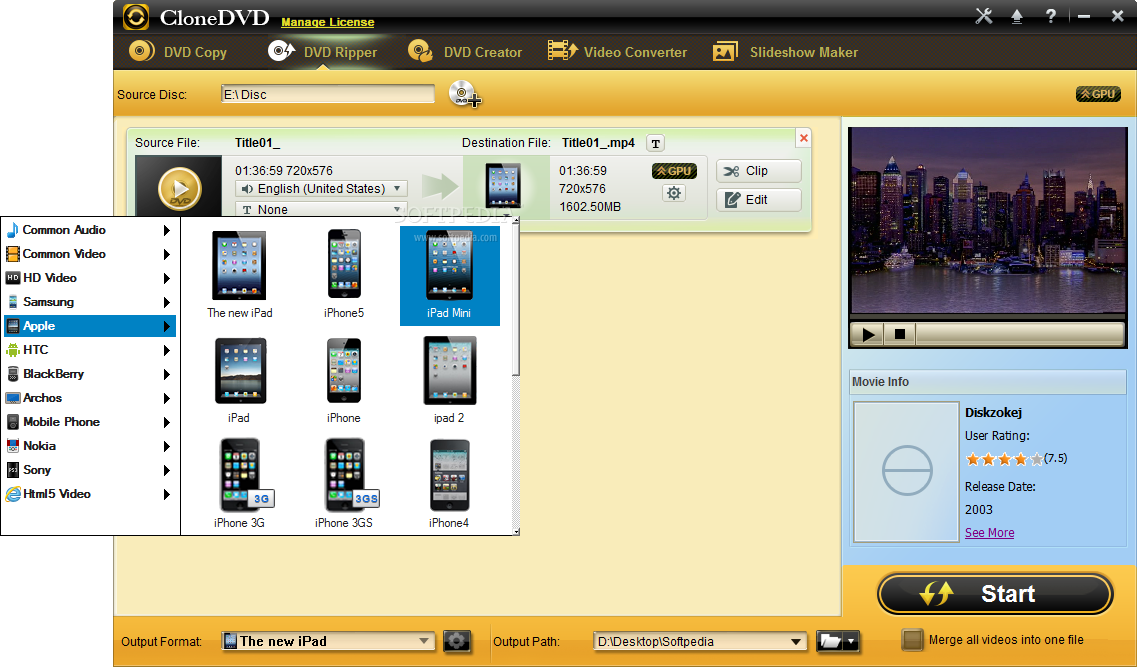
Task: Choose the first-generation iPad preset
Action: (x=239, y=380)
